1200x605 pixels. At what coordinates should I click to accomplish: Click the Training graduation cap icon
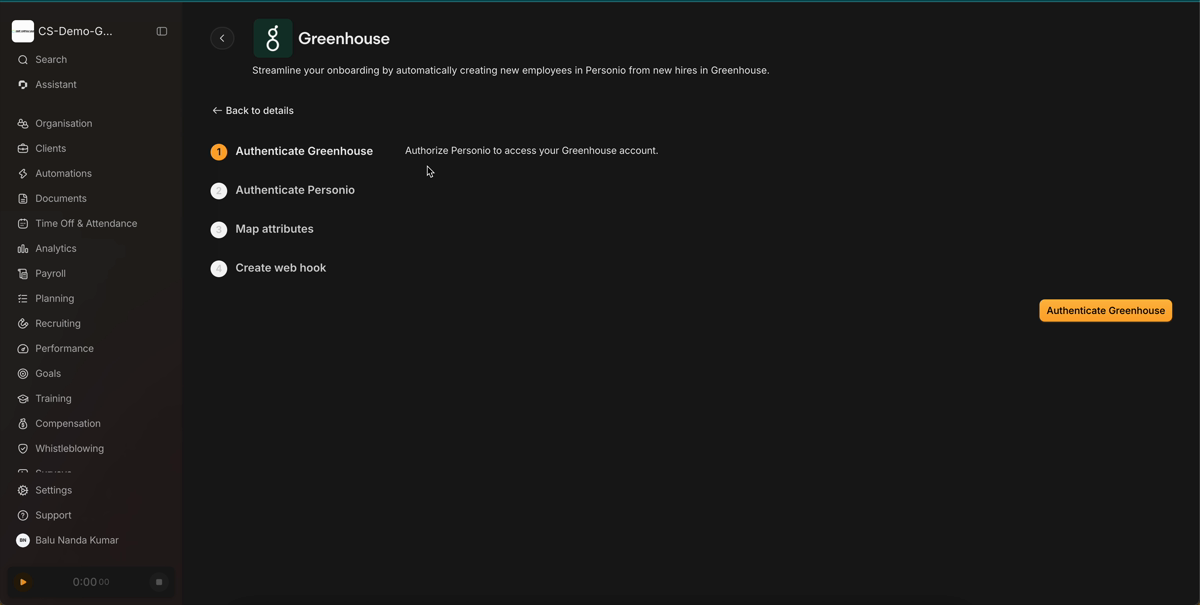point(23,399)
